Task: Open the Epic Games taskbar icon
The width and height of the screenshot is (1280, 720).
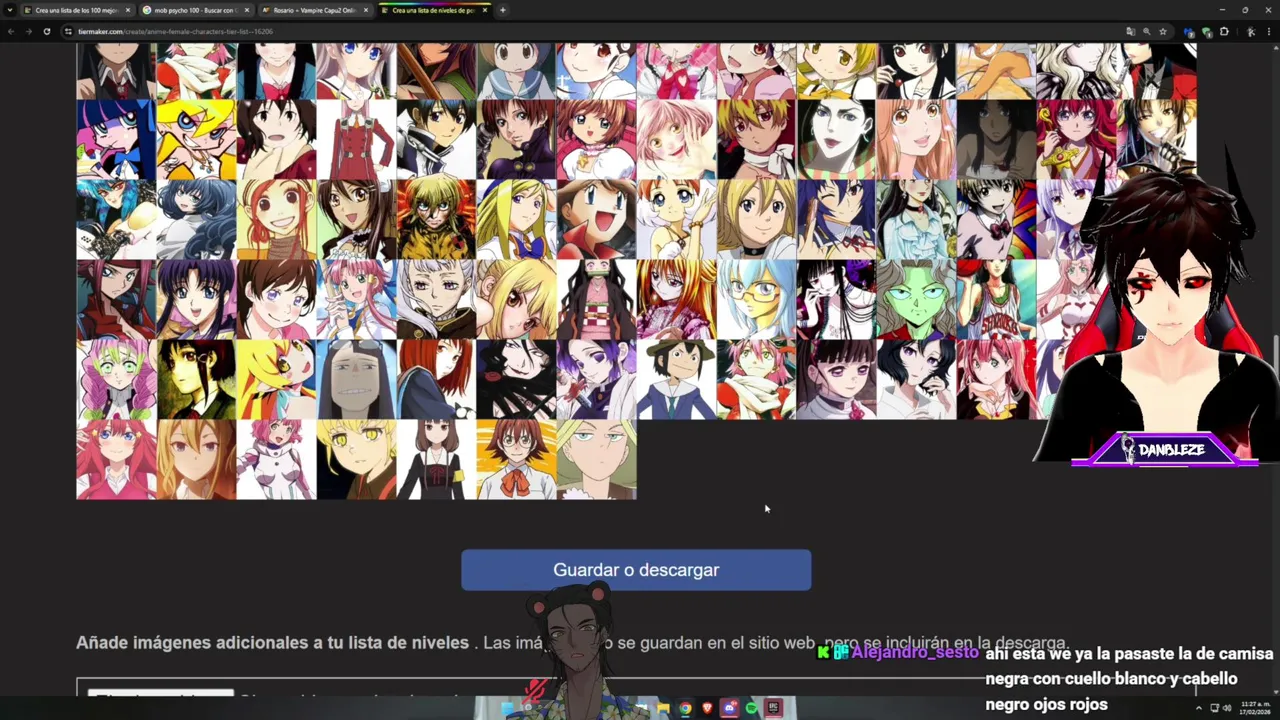Action: [x=773, y=708]
